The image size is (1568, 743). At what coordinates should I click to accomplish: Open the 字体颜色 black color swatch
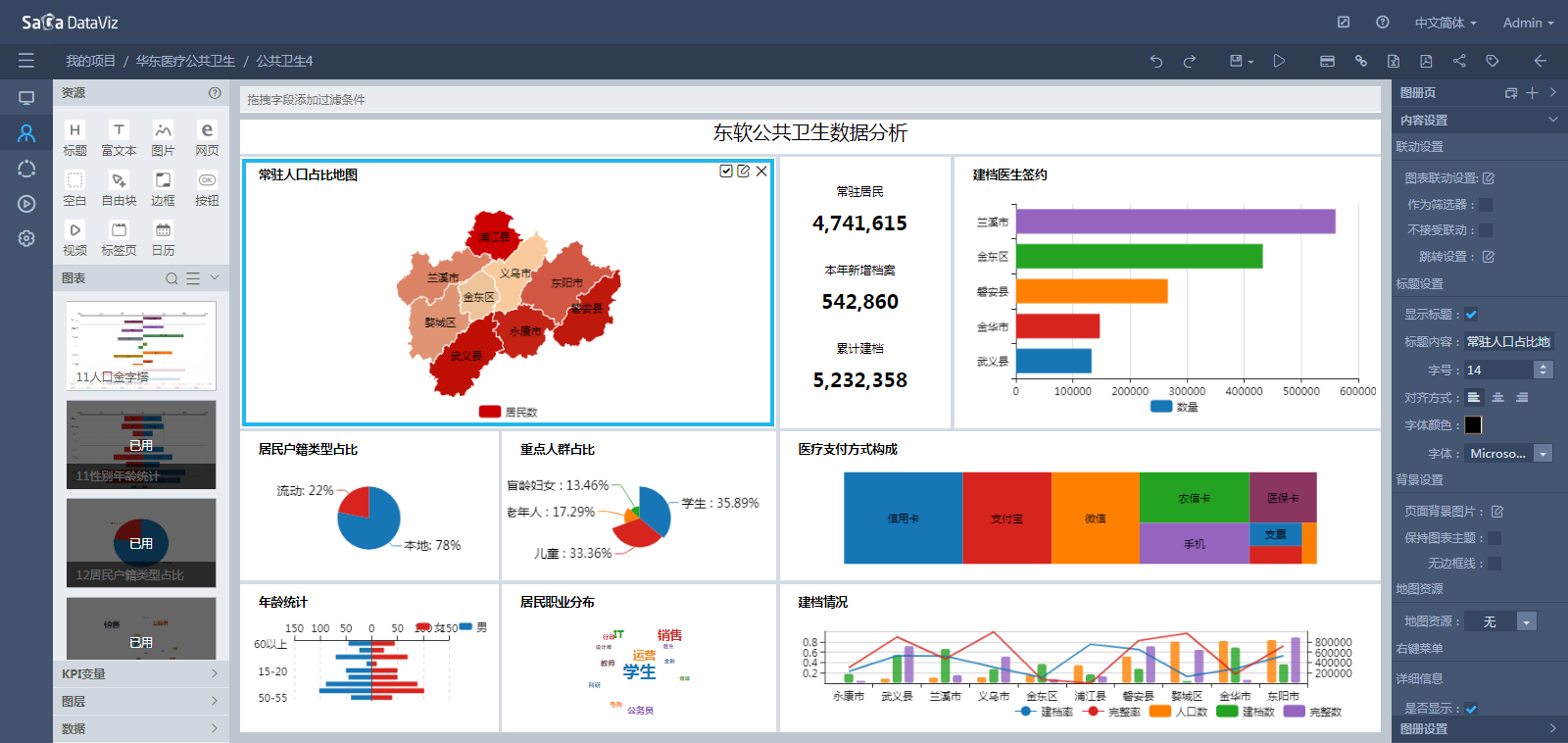1473,424
